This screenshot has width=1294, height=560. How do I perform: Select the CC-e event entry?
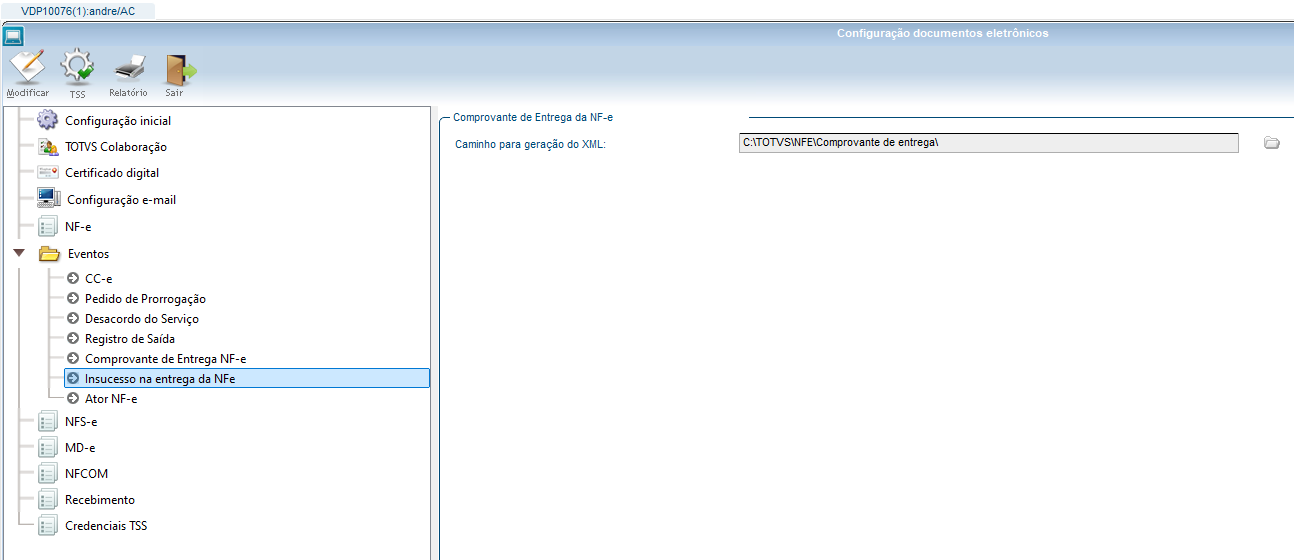tap(99, 278)
